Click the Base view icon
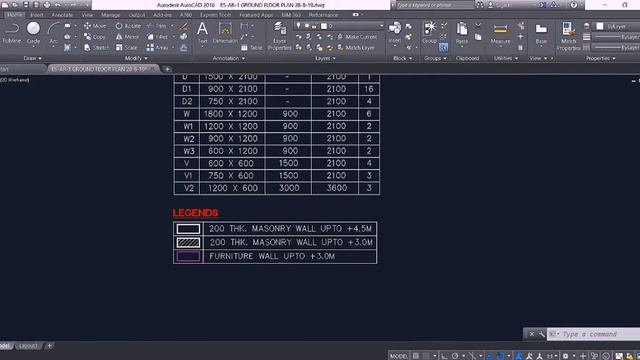The height and width of the screenshot is (360, 640). [541, 33]
